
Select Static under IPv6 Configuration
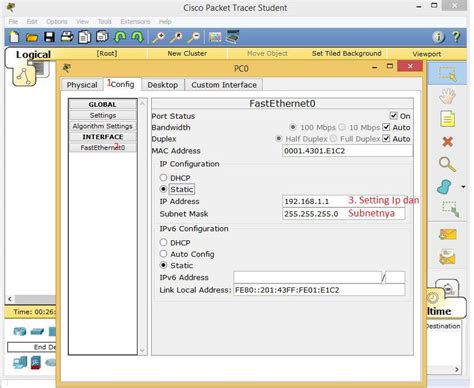click(163, 265)
